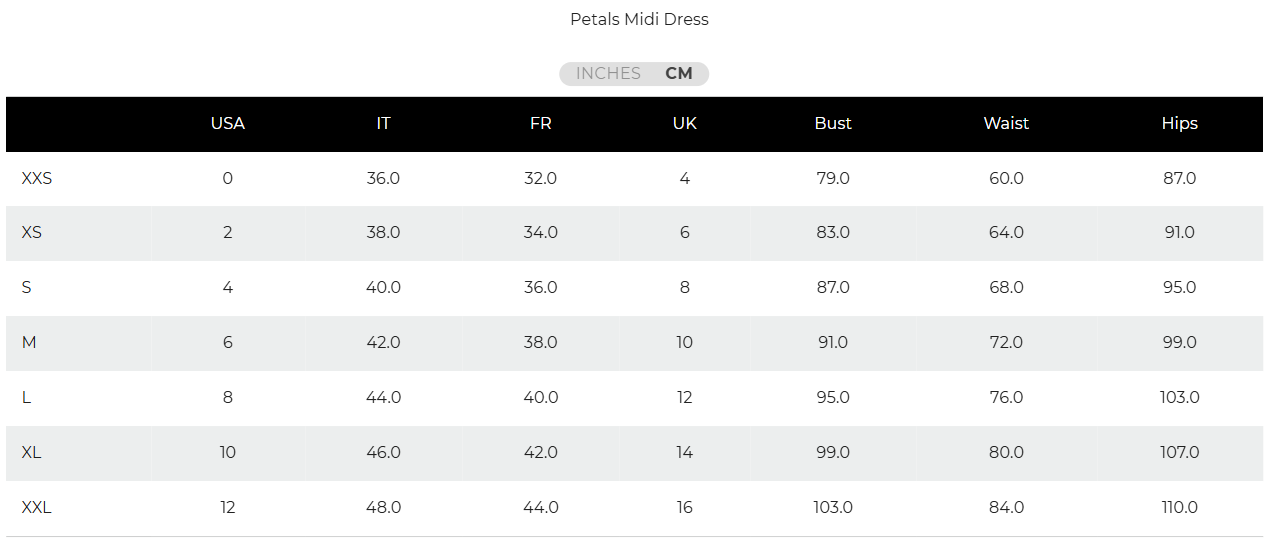Click waist value 60.0 for XXS
This screenshot has height=543, width=1268.
click(x=1006, y=179)
